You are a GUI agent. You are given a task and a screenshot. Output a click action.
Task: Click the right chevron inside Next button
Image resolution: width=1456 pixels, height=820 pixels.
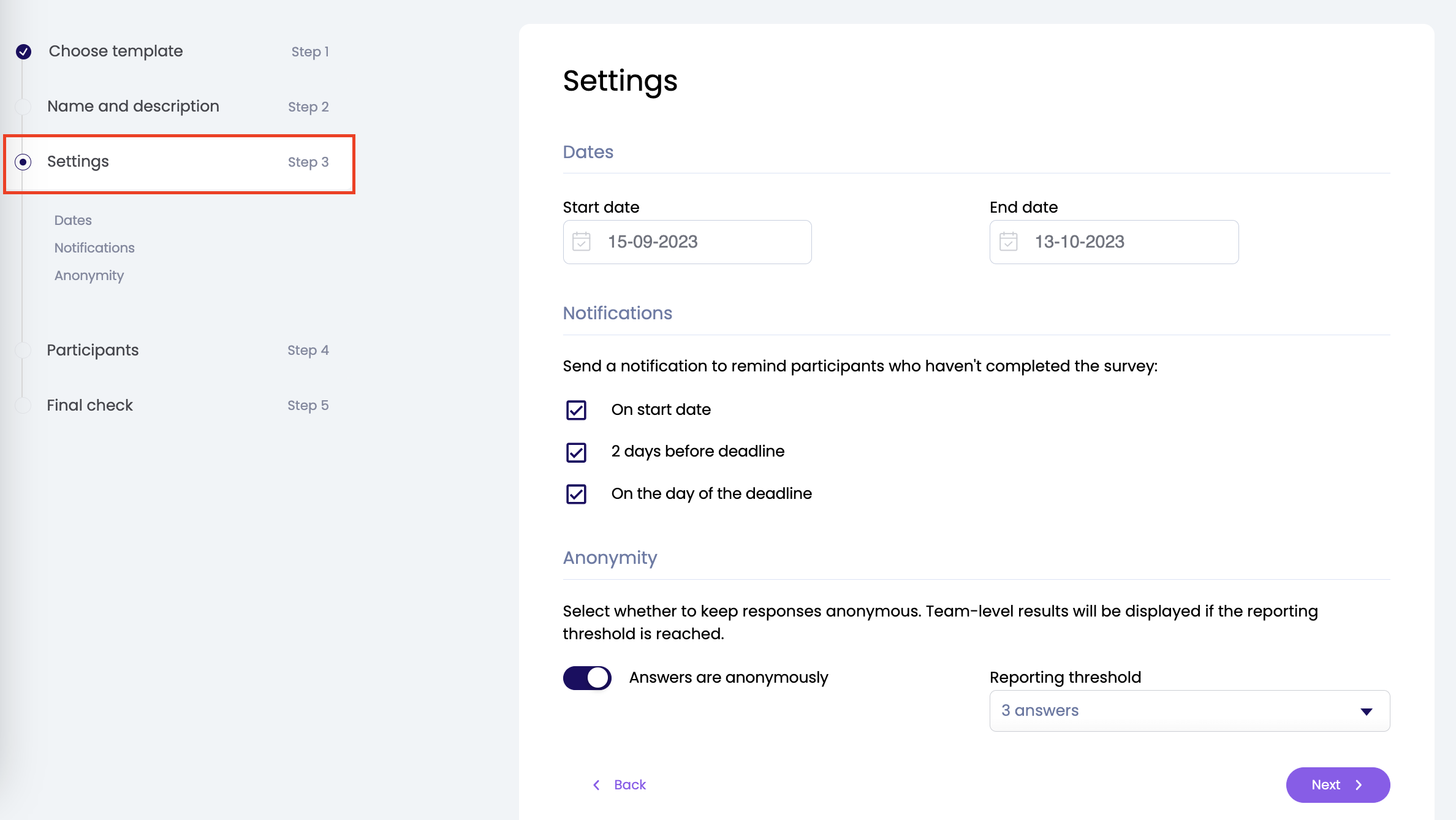tap(1359, 785)
